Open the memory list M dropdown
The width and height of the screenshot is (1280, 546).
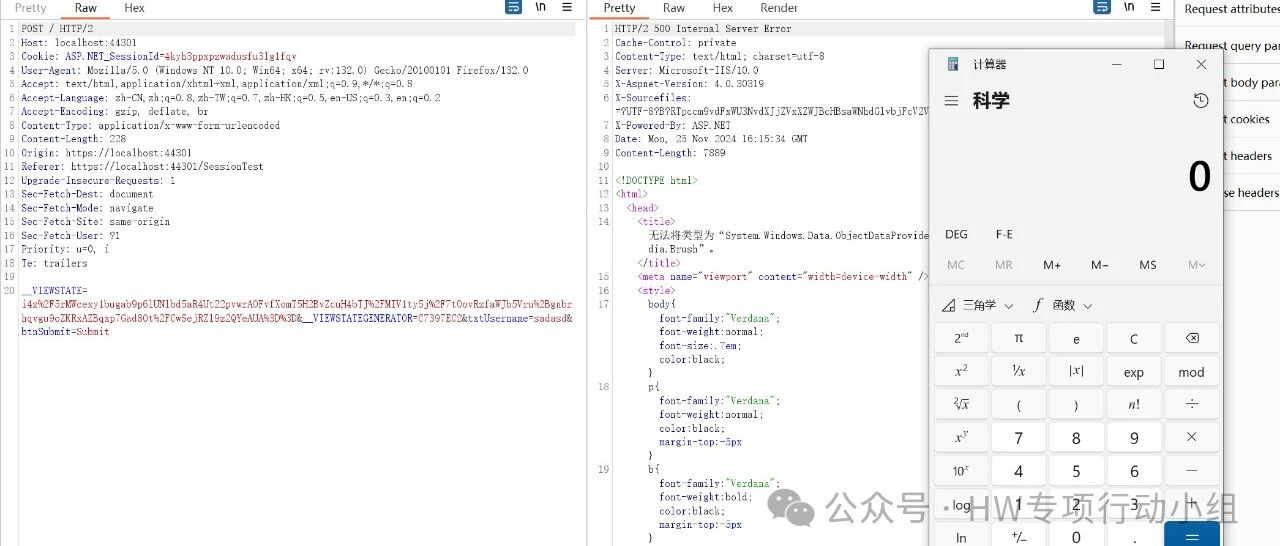point(1196,265)
